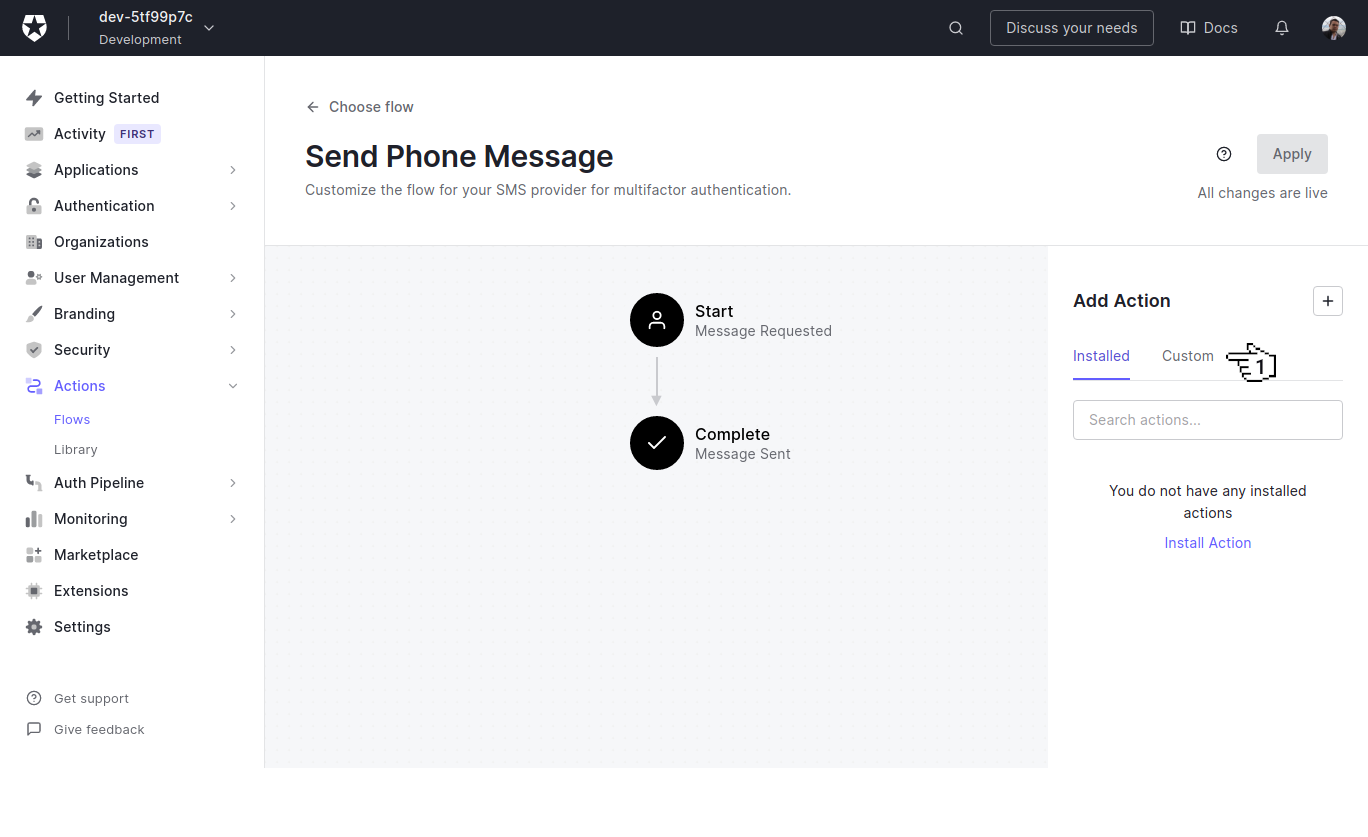Click the Get support help icon
1368x837 pixels.
pyautogui.click(x=34, y=698)
